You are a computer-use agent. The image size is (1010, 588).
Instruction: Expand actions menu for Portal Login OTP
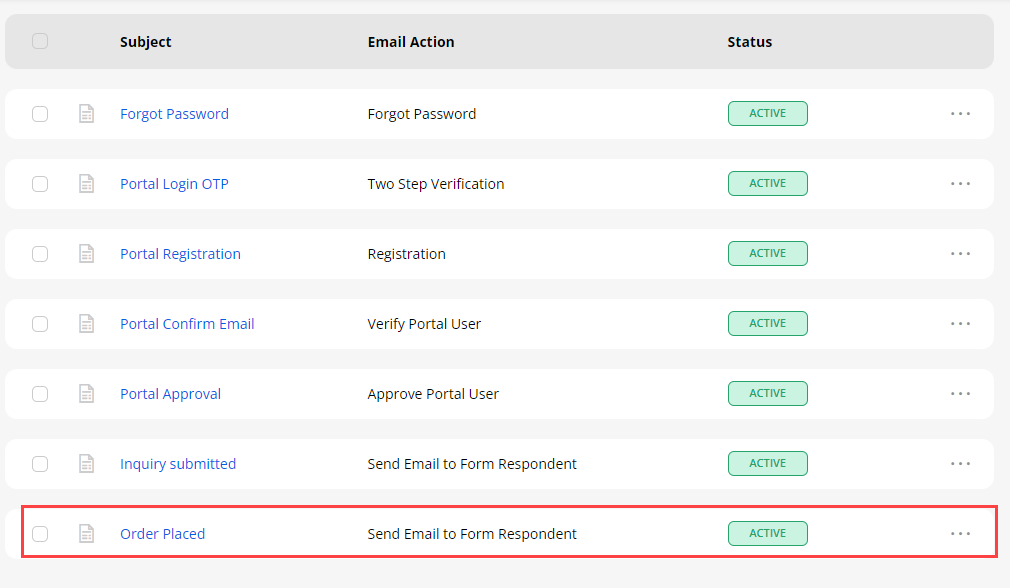pyautogui.click(x=960, y=184)
